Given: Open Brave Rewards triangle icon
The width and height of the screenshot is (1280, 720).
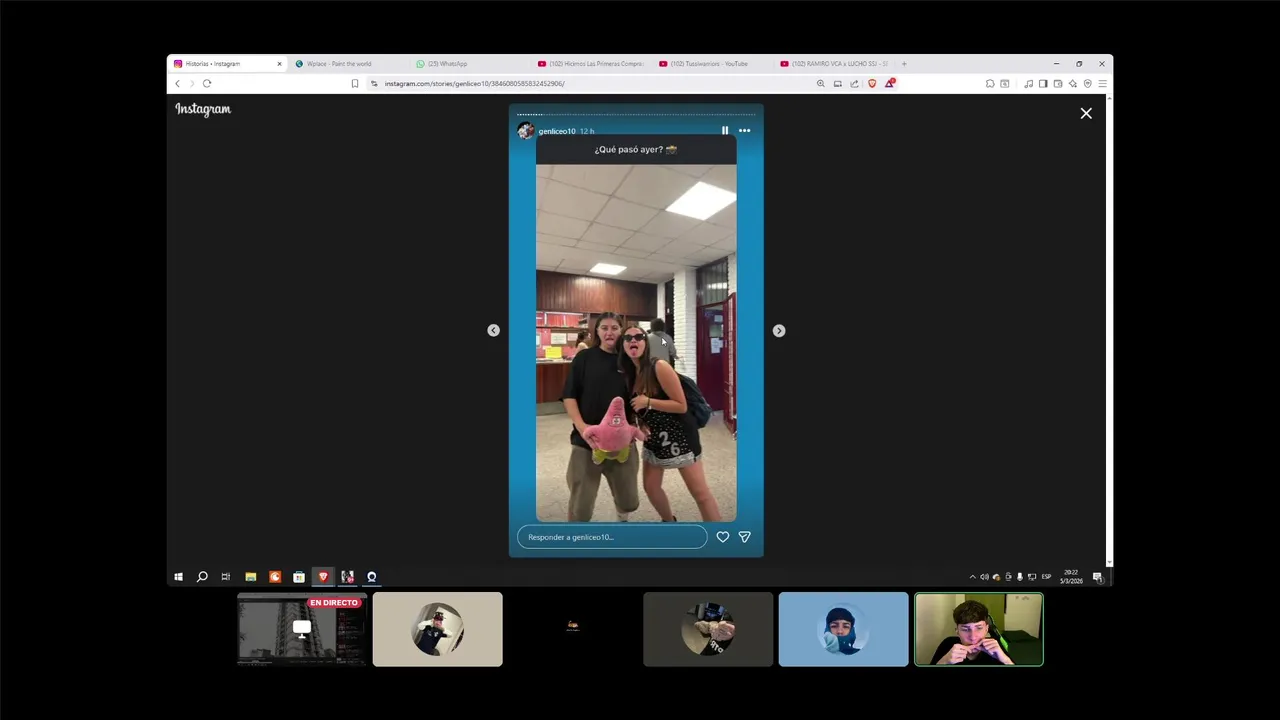Looking at the screenshot, I should [889, 83].
